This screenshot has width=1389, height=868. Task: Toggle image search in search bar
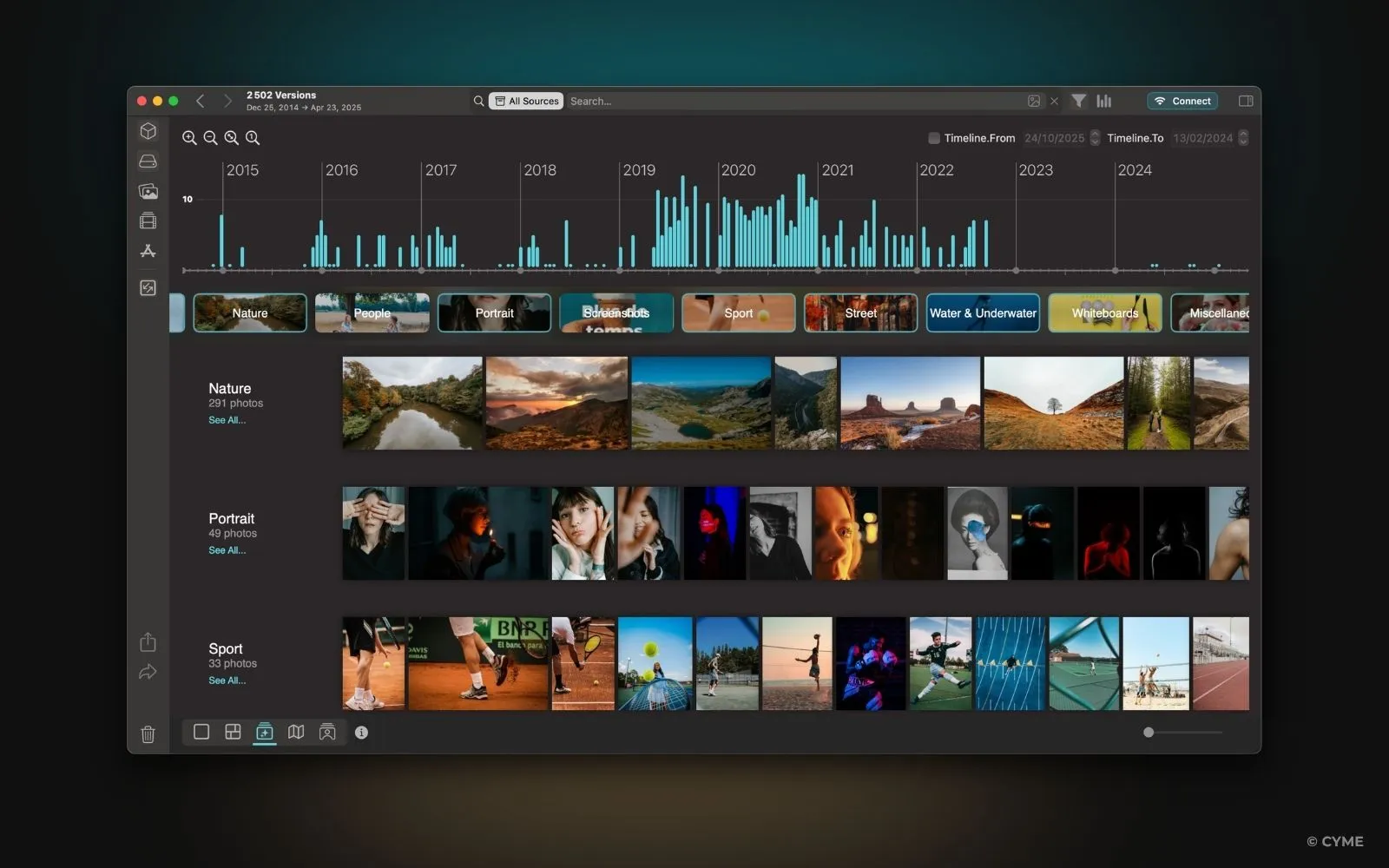click(1034, 101)
